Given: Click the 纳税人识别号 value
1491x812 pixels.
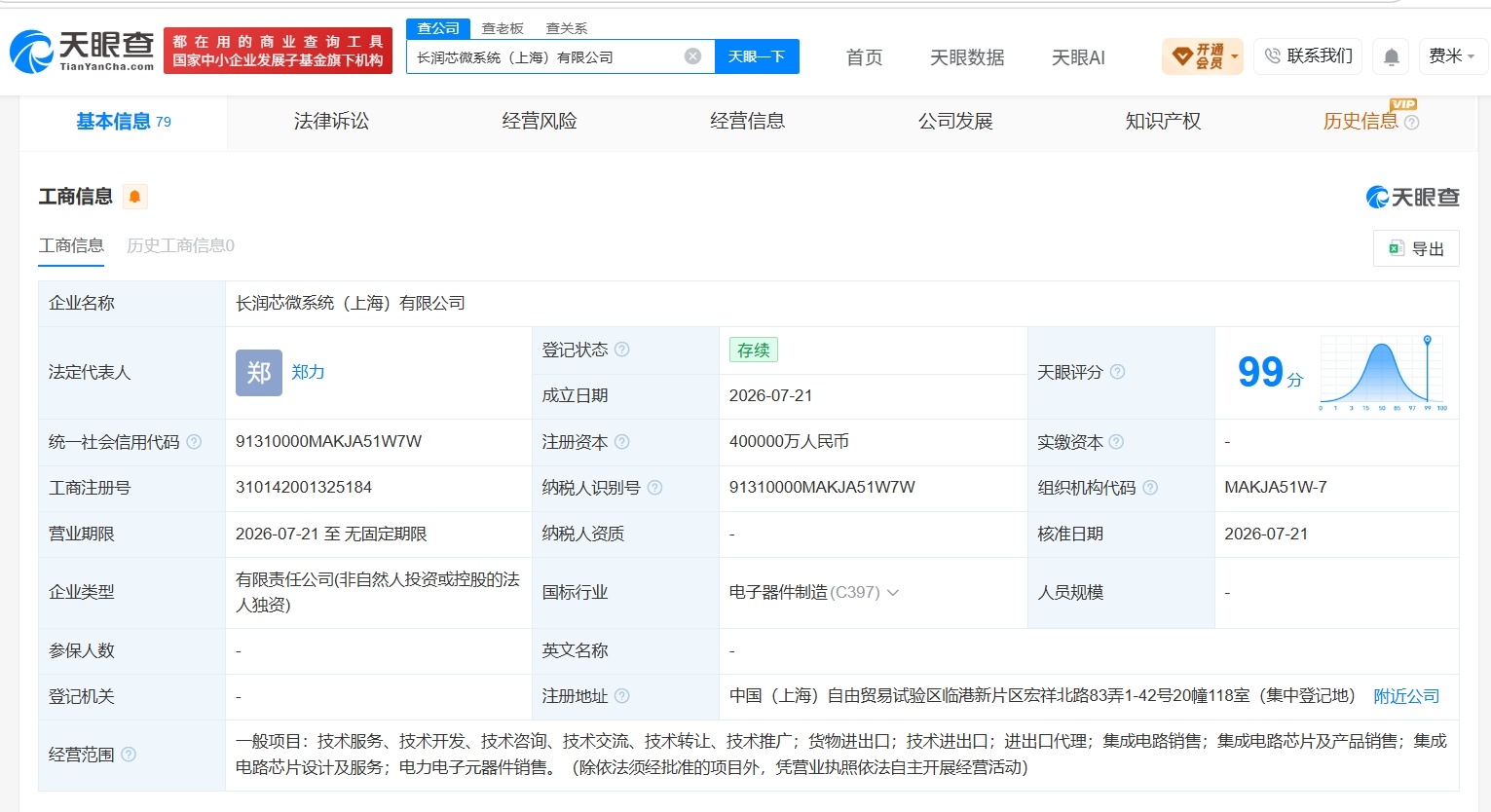Looking at the screenshot, I should (822, 487).
